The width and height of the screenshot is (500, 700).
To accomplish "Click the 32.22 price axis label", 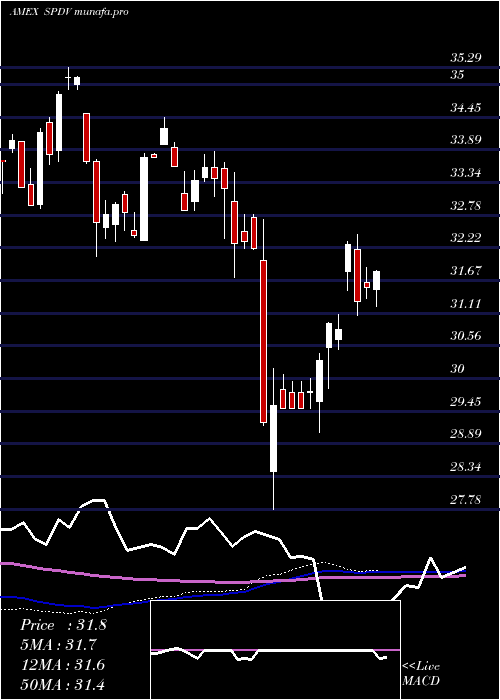I will tap(466, 238).
